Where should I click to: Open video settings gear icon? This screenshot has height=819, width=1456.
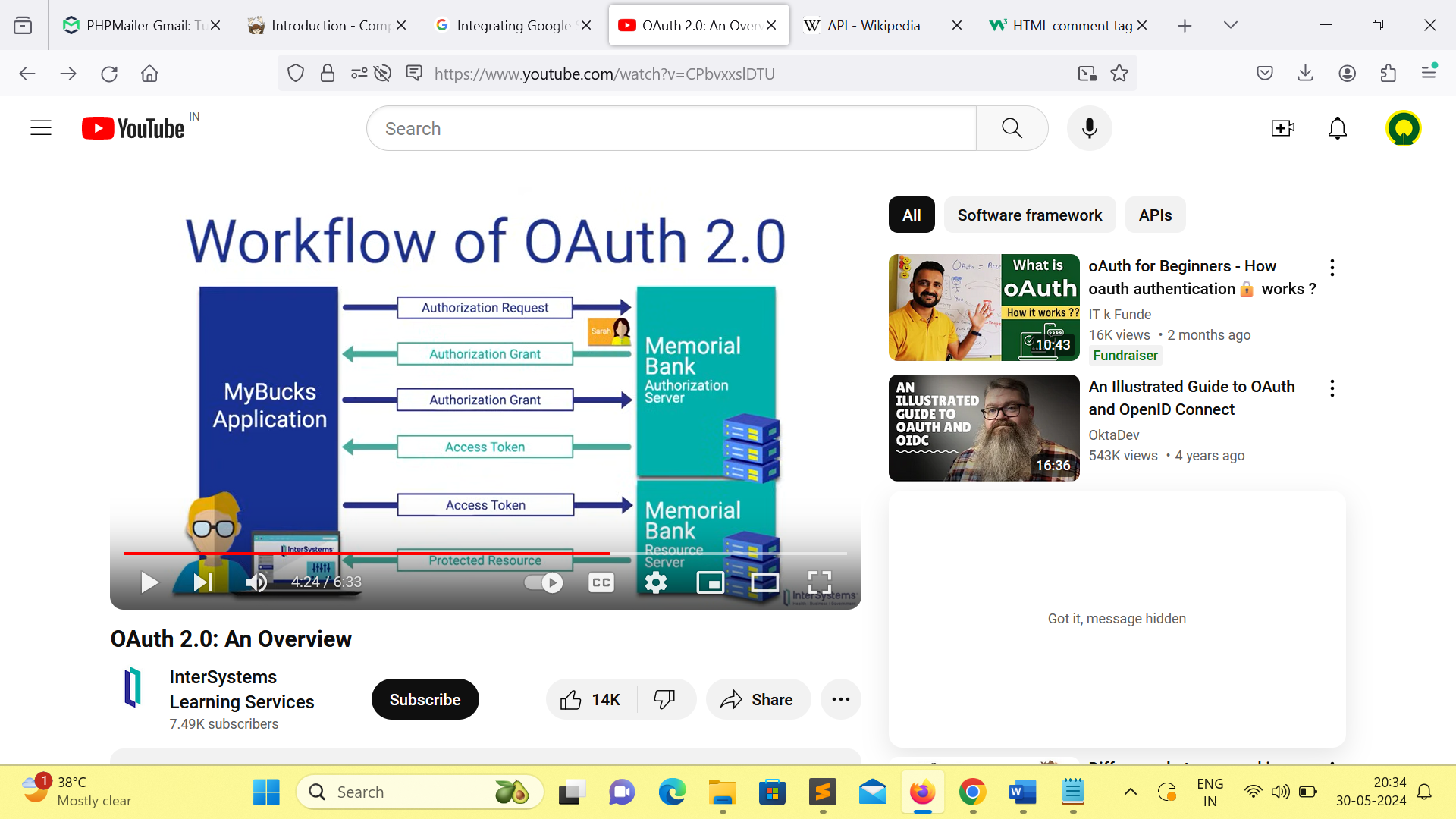pyautogui.click(x=656, y=582)
